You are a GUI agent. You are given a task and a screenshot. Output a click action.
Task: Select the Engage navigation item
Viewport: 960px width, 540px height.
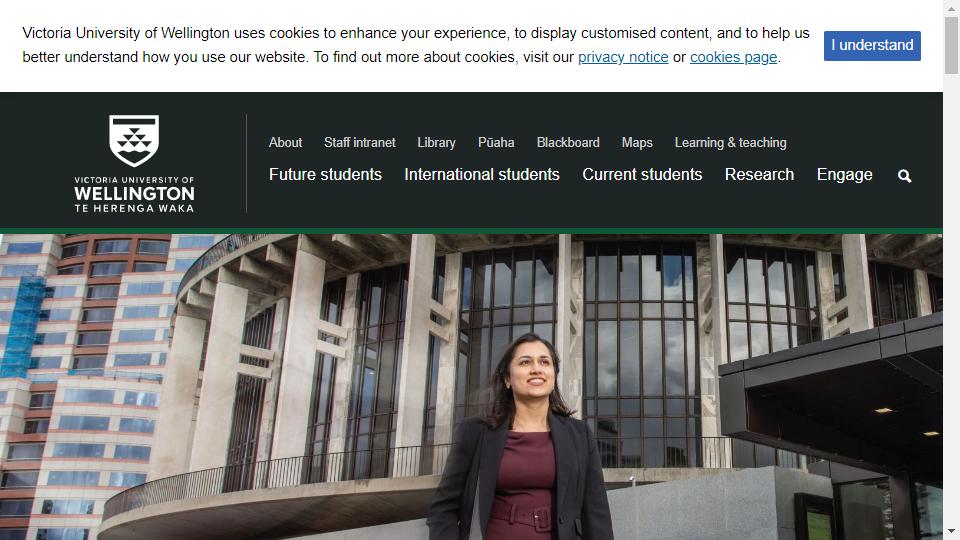(844, 175)
